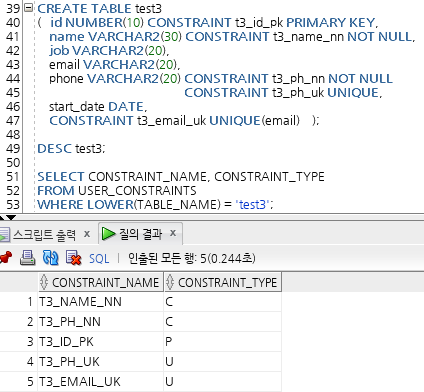Place cursor on DESC test3 line

(71, 149)
